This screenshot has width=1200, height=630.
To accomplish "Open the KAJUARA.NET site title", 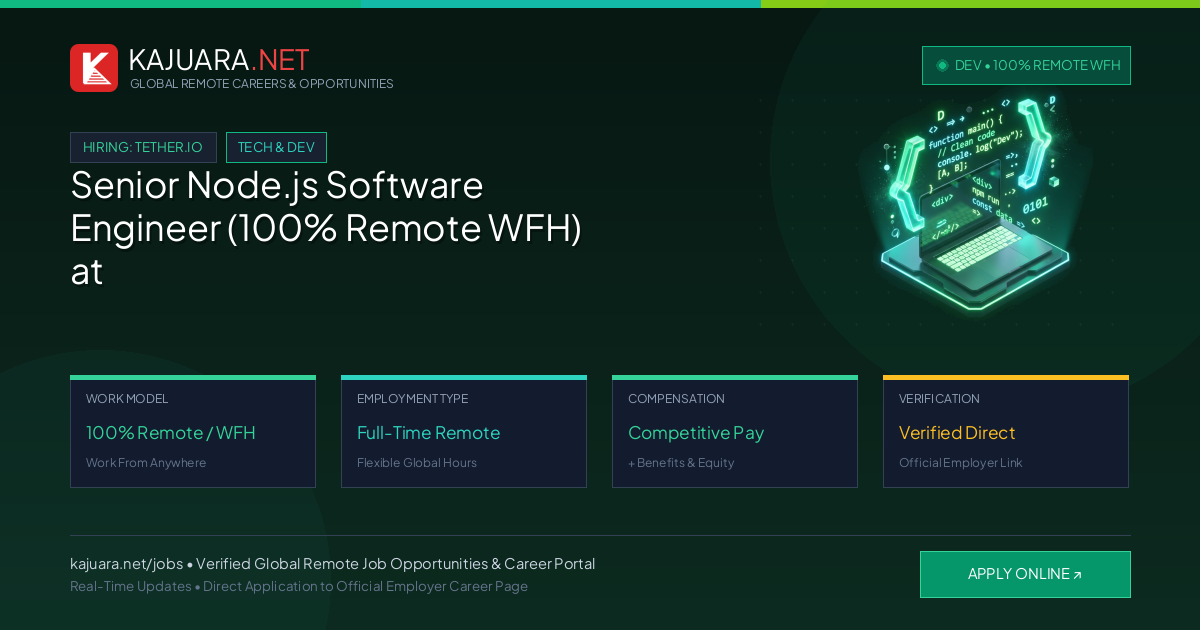I will pyautogui.click(x=219, y=60).
